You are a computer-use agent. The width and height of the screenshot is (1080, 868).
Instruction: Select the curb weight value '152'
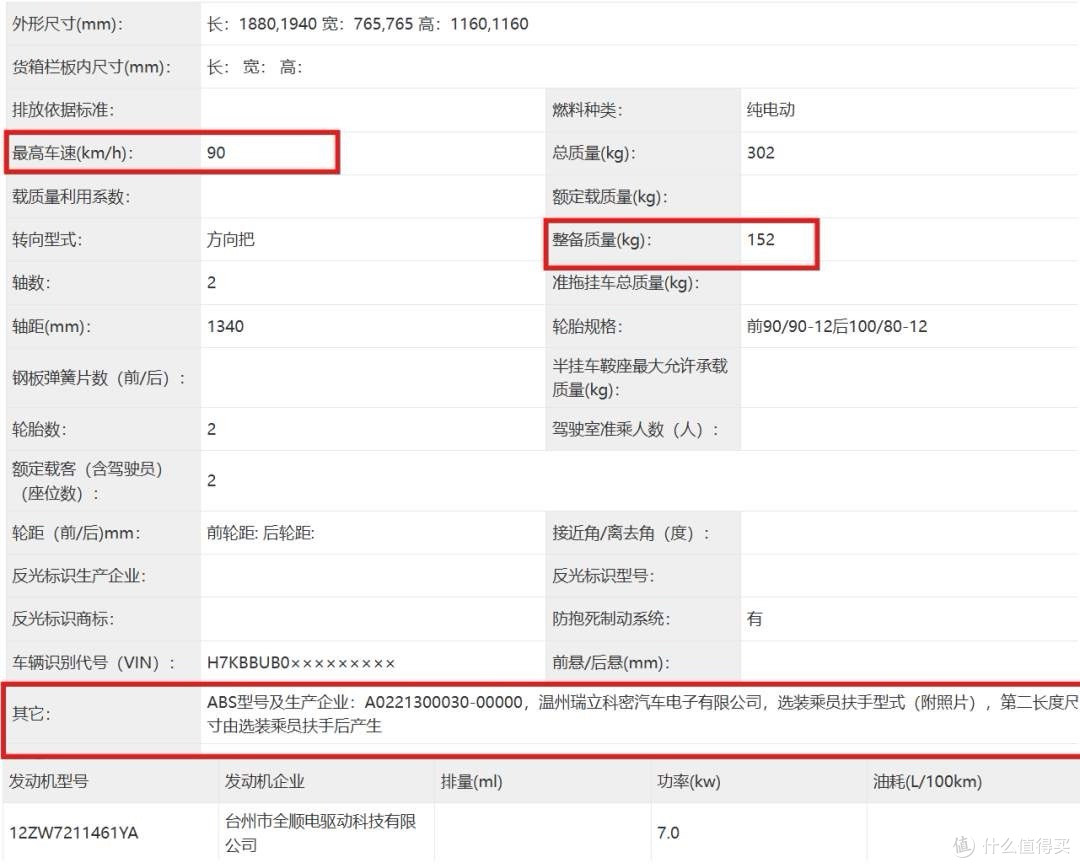(761, 240)
